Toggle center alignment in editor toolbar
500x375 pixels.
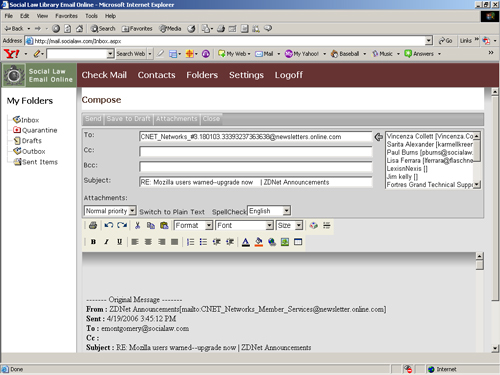tap(148, 242)
